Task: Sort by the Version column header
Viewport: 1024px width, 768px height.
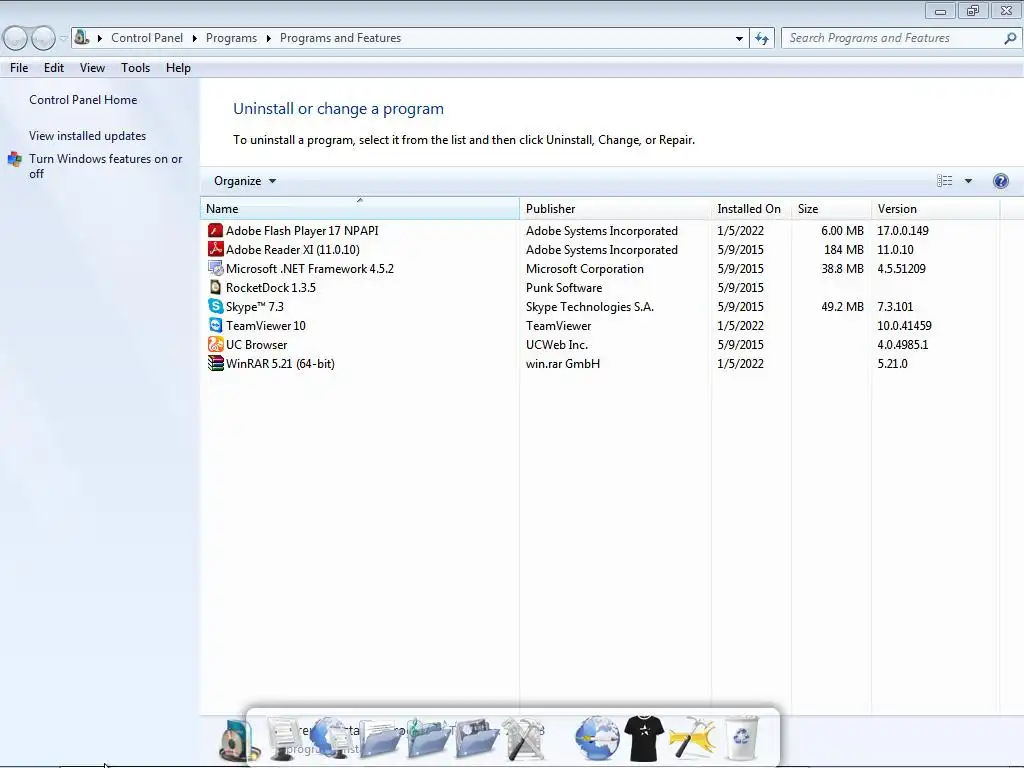Action: click(x=936, y=208)
